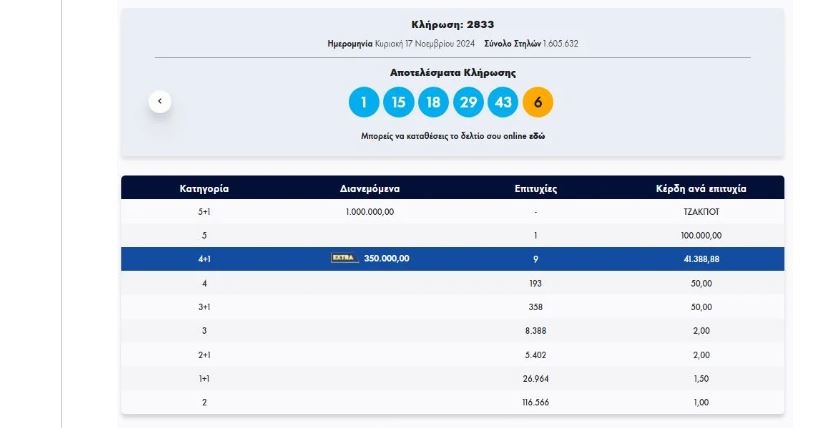Click the previous draw arrow button

(160, 101)
